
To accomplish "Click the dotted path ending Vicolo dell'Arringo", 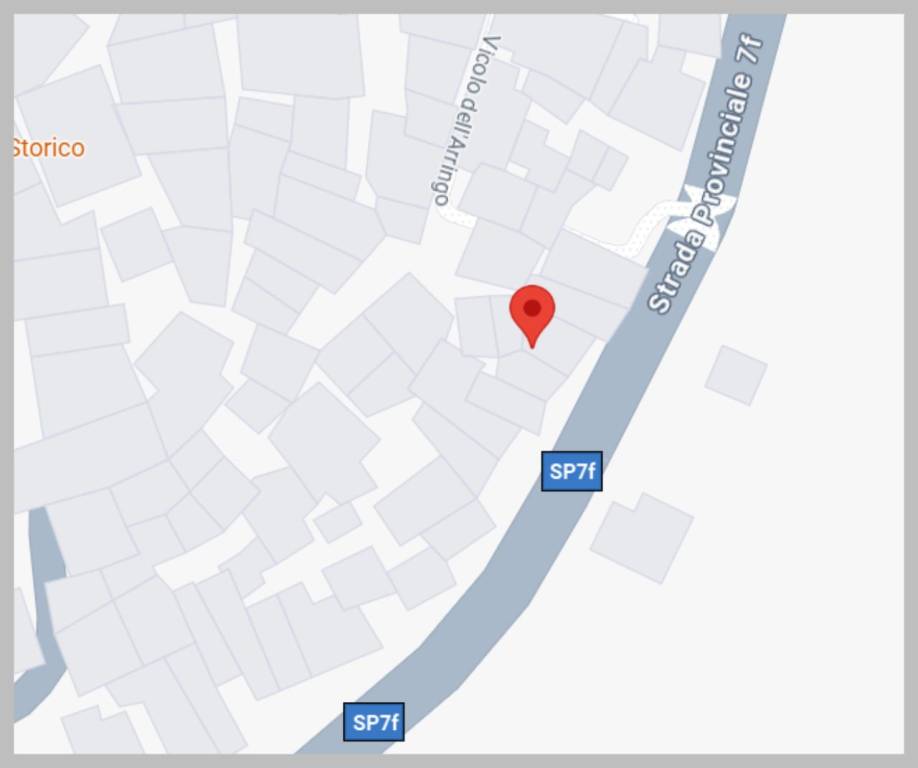I will pos(458,218).
